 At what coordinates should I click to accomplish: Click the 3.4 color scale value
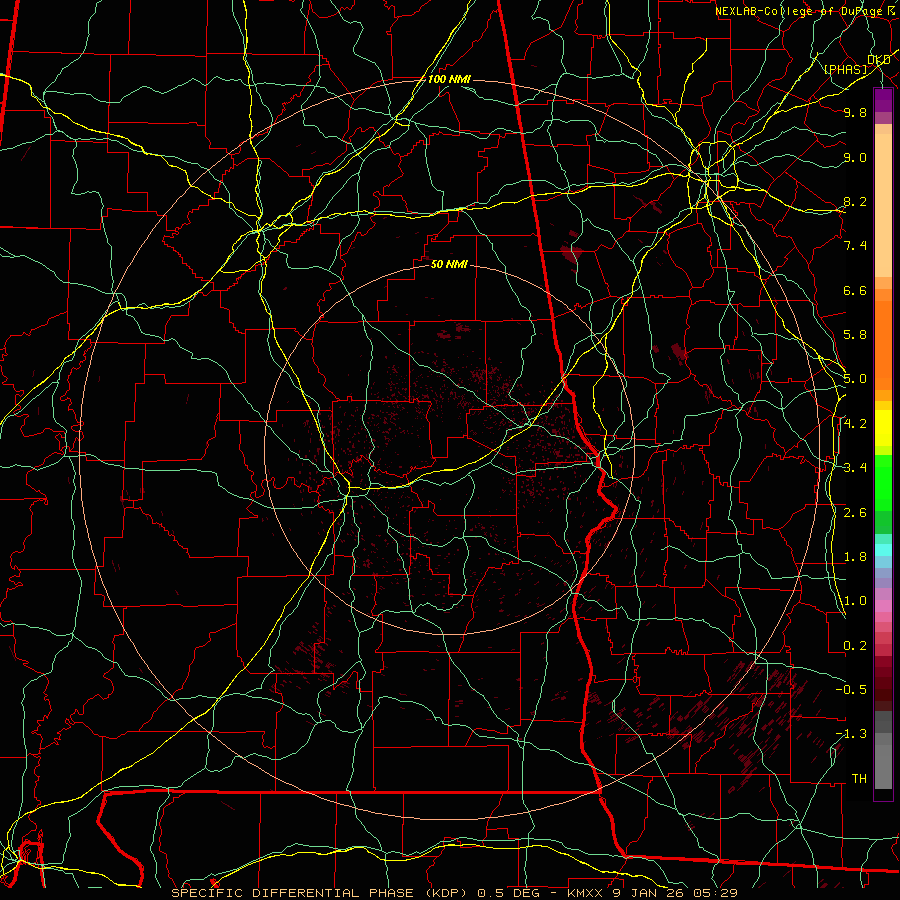point(855,468)
